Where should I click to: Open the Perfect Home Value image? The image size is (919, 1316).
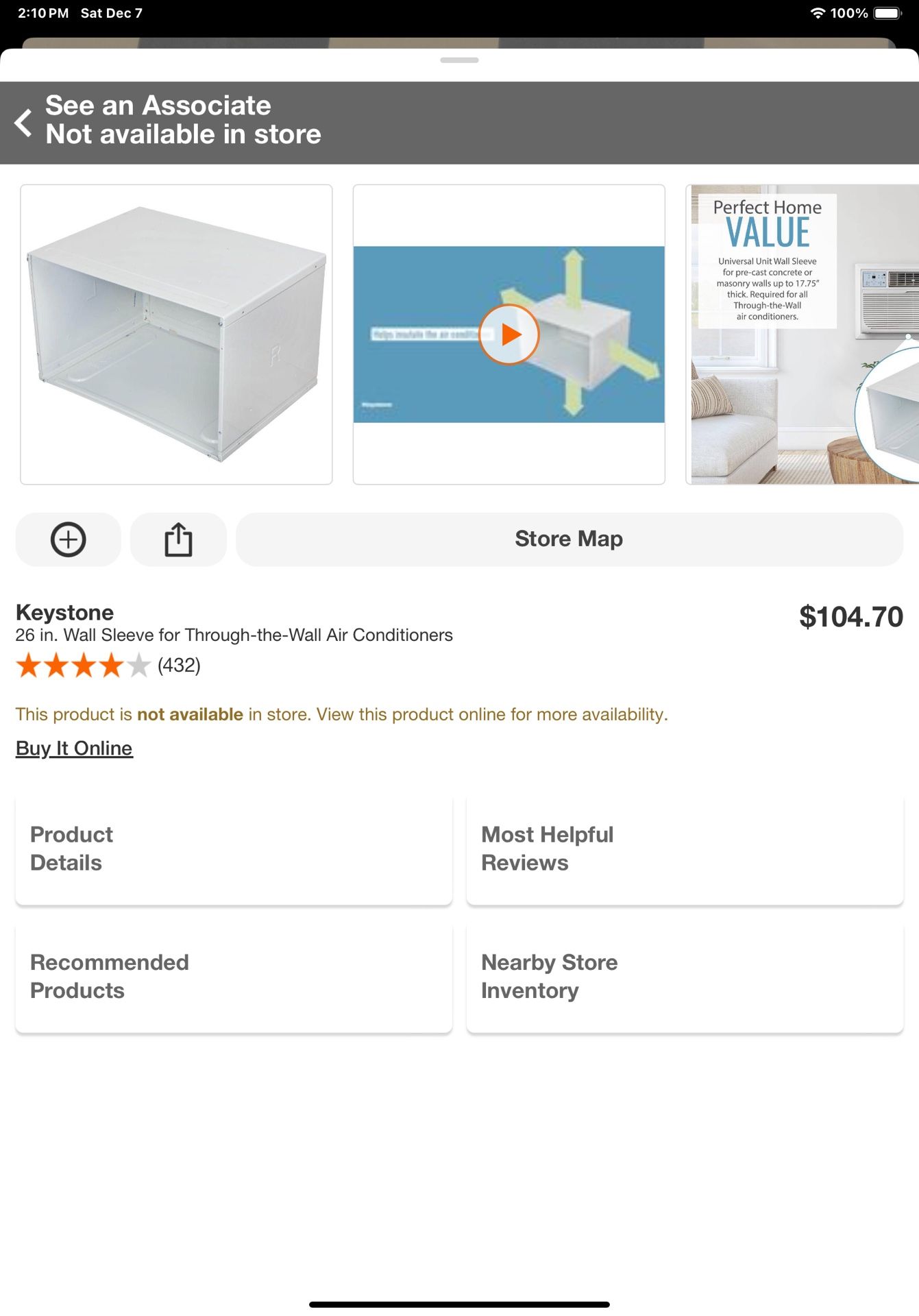coord(802,334)
